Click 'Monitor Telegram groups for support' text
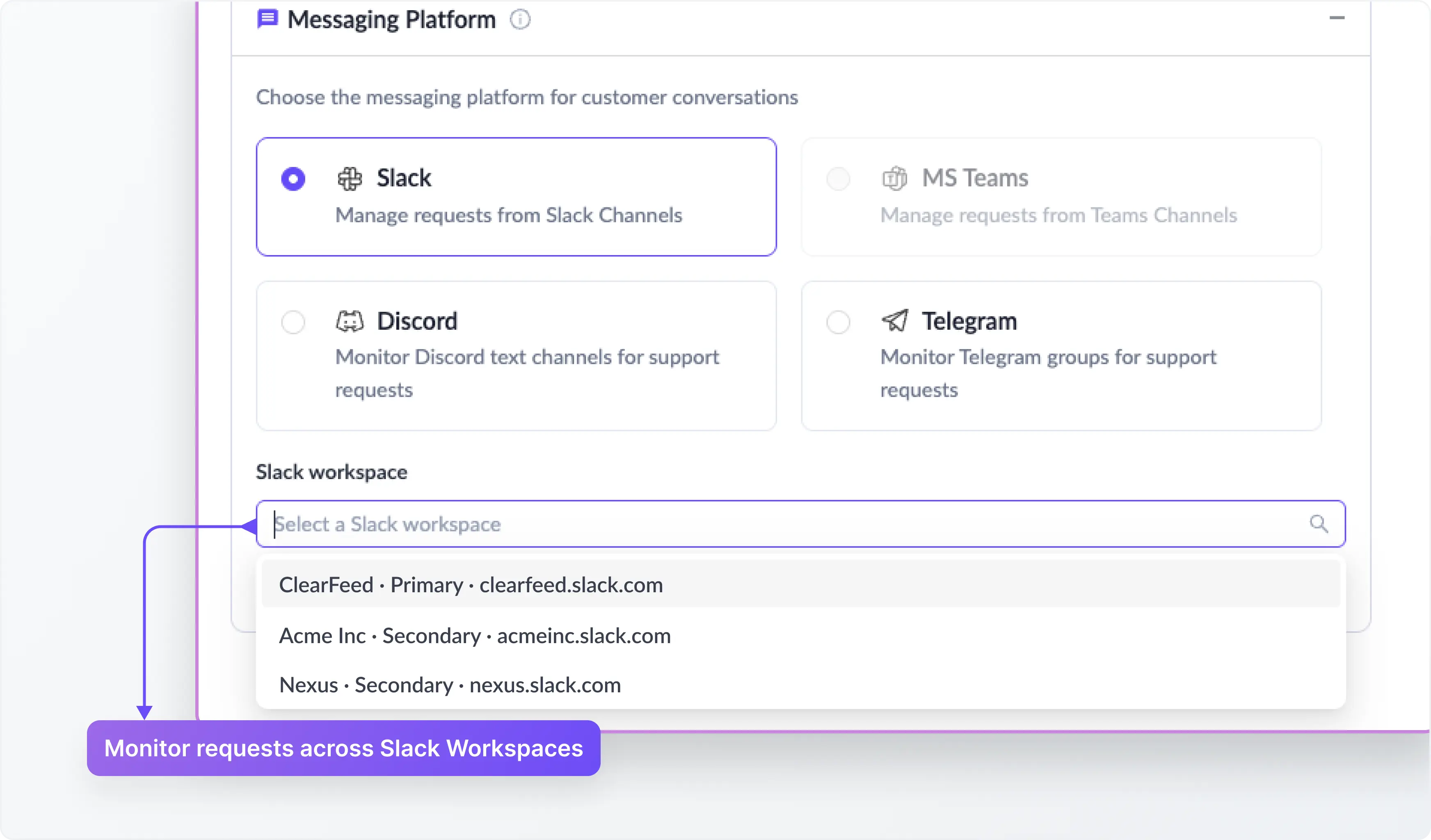 tap(1048, 358)
